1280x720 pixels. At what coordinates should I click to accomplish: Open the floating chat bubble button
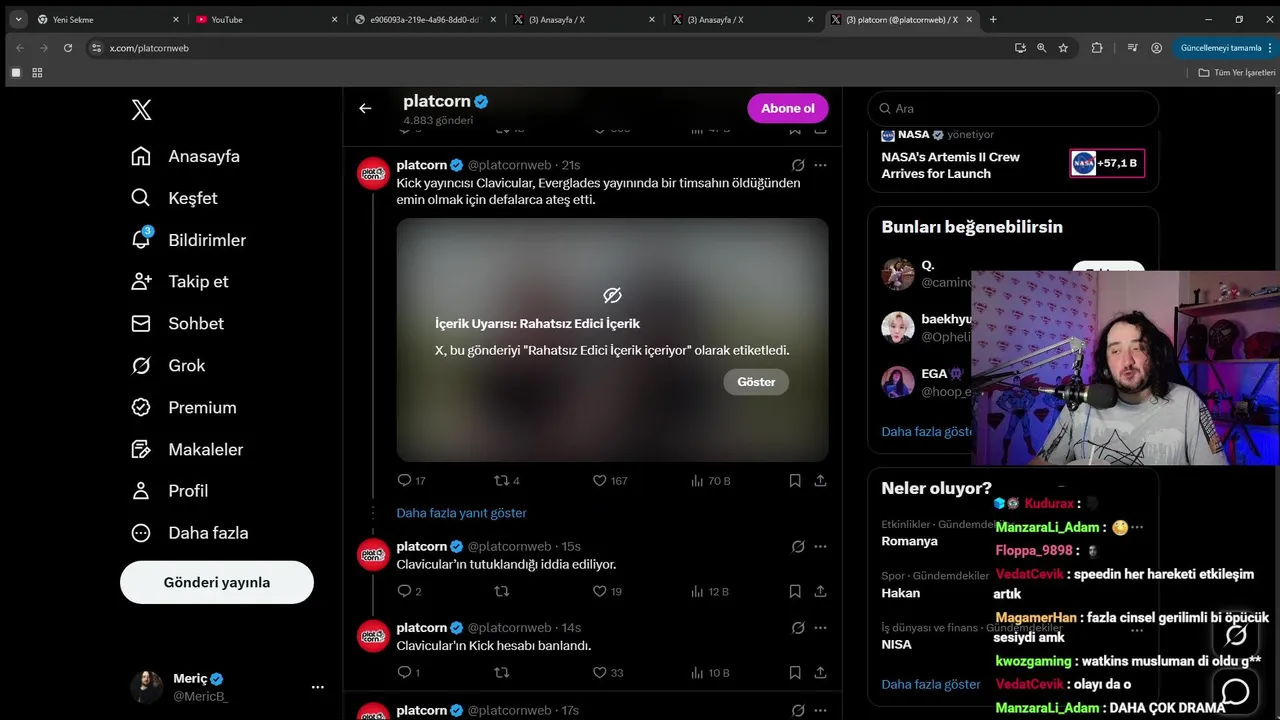1236,691
